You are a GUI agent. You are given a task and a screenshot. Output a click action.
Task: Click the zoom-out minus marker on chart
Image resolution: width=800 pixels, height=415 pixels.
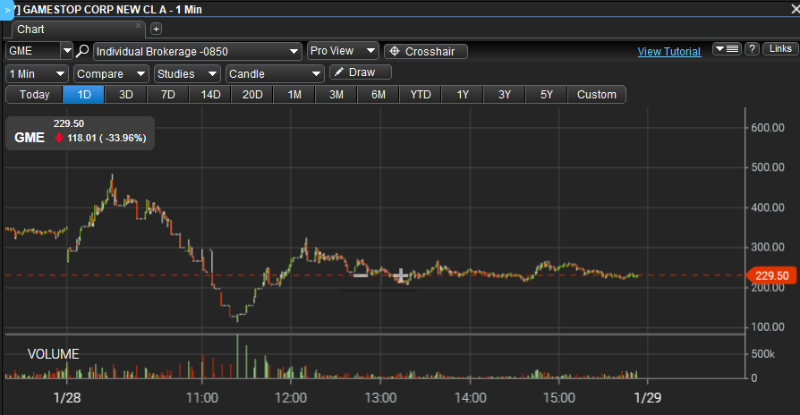[360, 273]
